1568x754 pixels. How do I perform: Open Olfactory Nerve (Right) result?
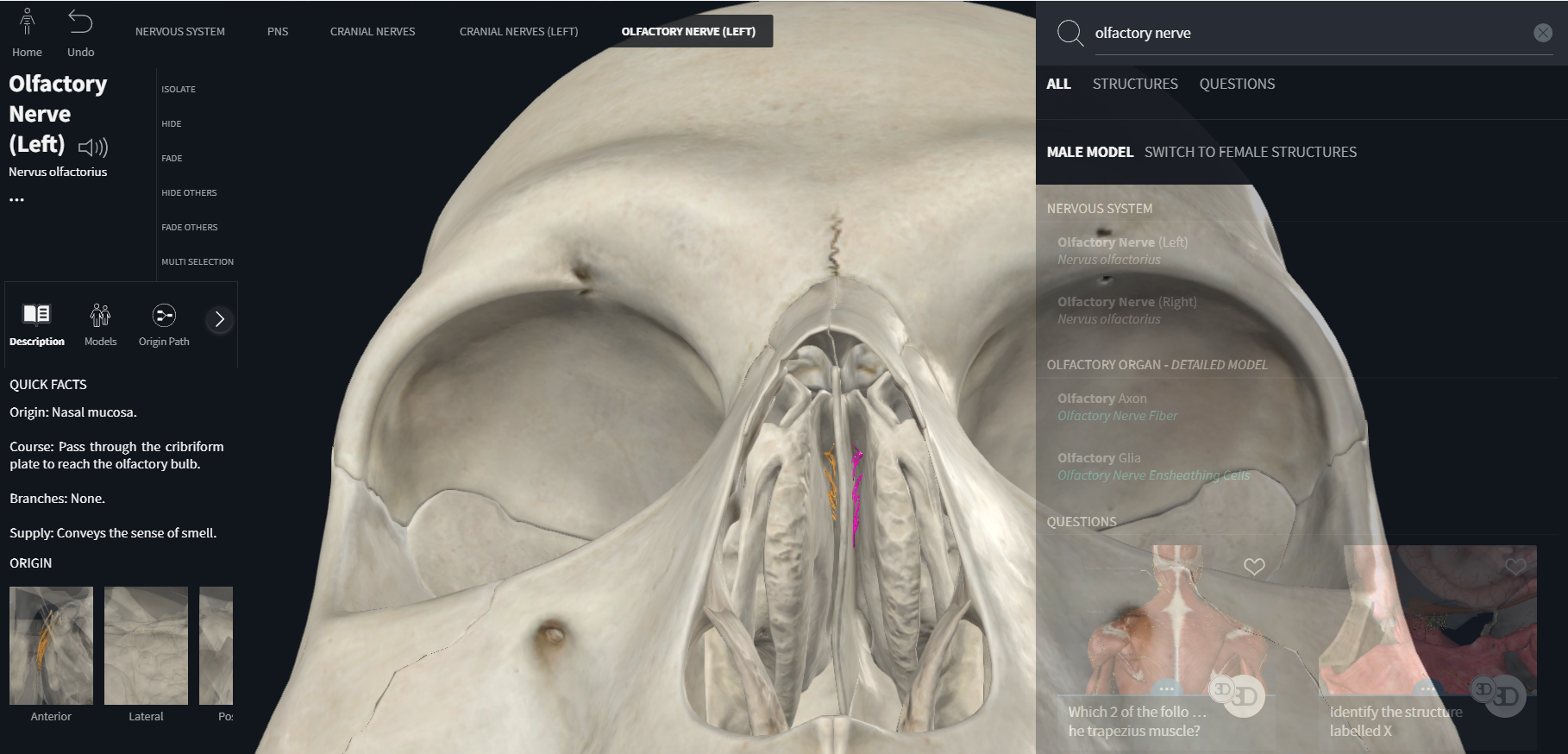pos(1127,310)
